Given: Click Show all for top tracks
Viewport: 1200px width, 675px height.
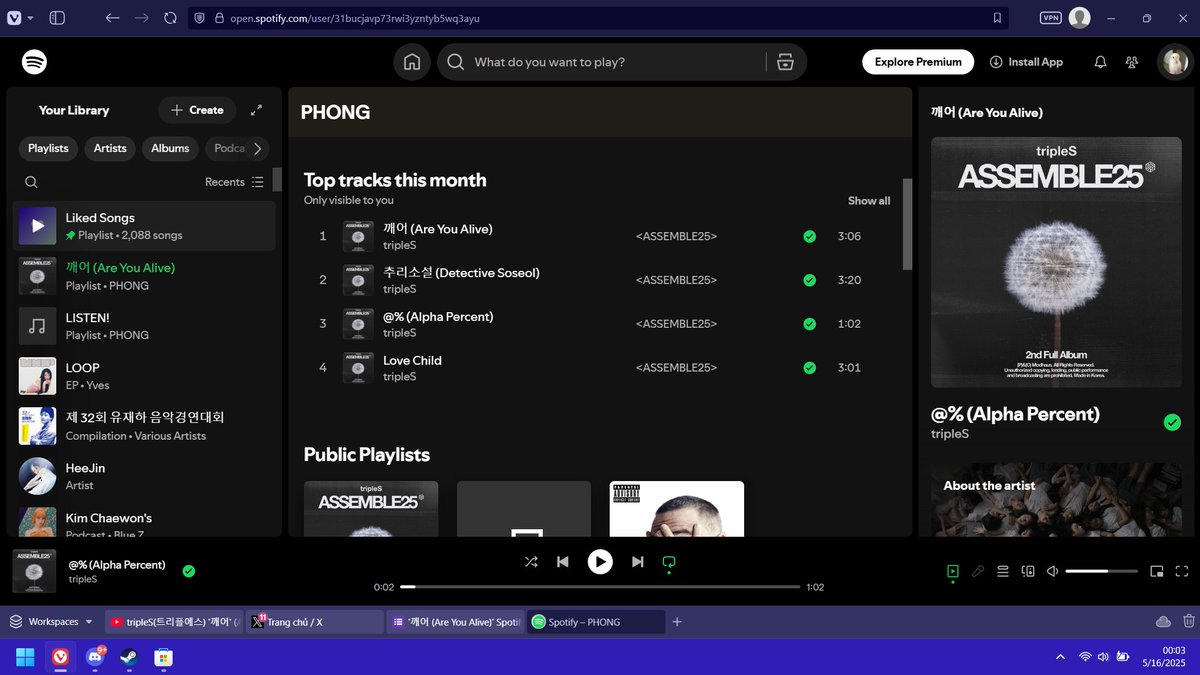Looking at the screenshot, I should tap(869, 201).
